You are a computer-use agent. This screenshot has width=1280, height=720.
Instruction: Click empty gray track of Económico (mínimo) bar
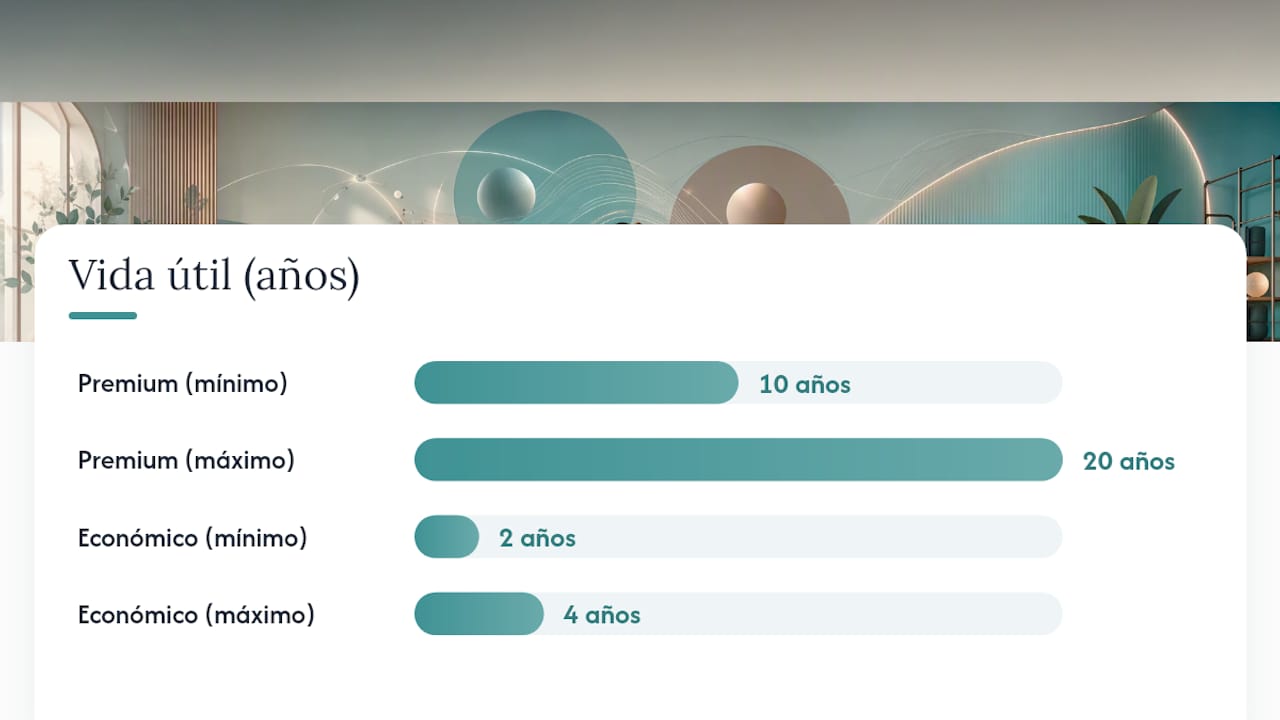point(820,537)
